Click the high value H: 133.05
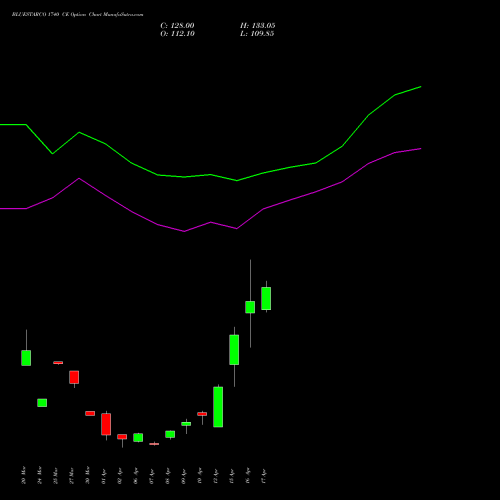Image resolution: width=500 pixels, height=500 pixels. pyautogui.click(x=258, y=26)
